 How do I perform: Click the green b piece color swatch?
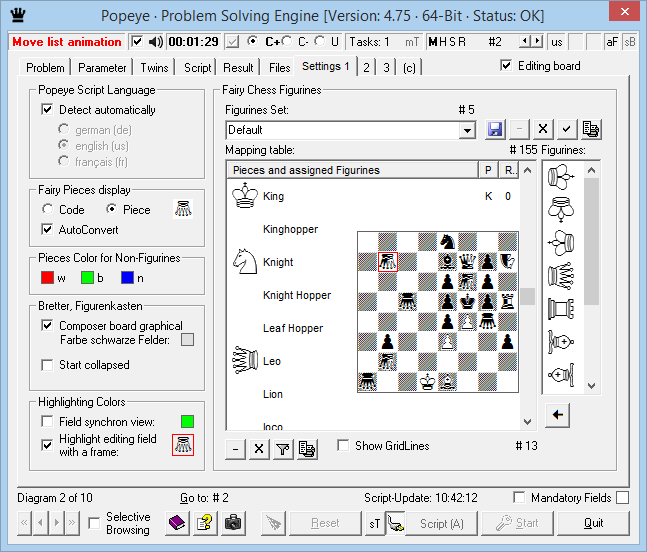pos(87,278)
